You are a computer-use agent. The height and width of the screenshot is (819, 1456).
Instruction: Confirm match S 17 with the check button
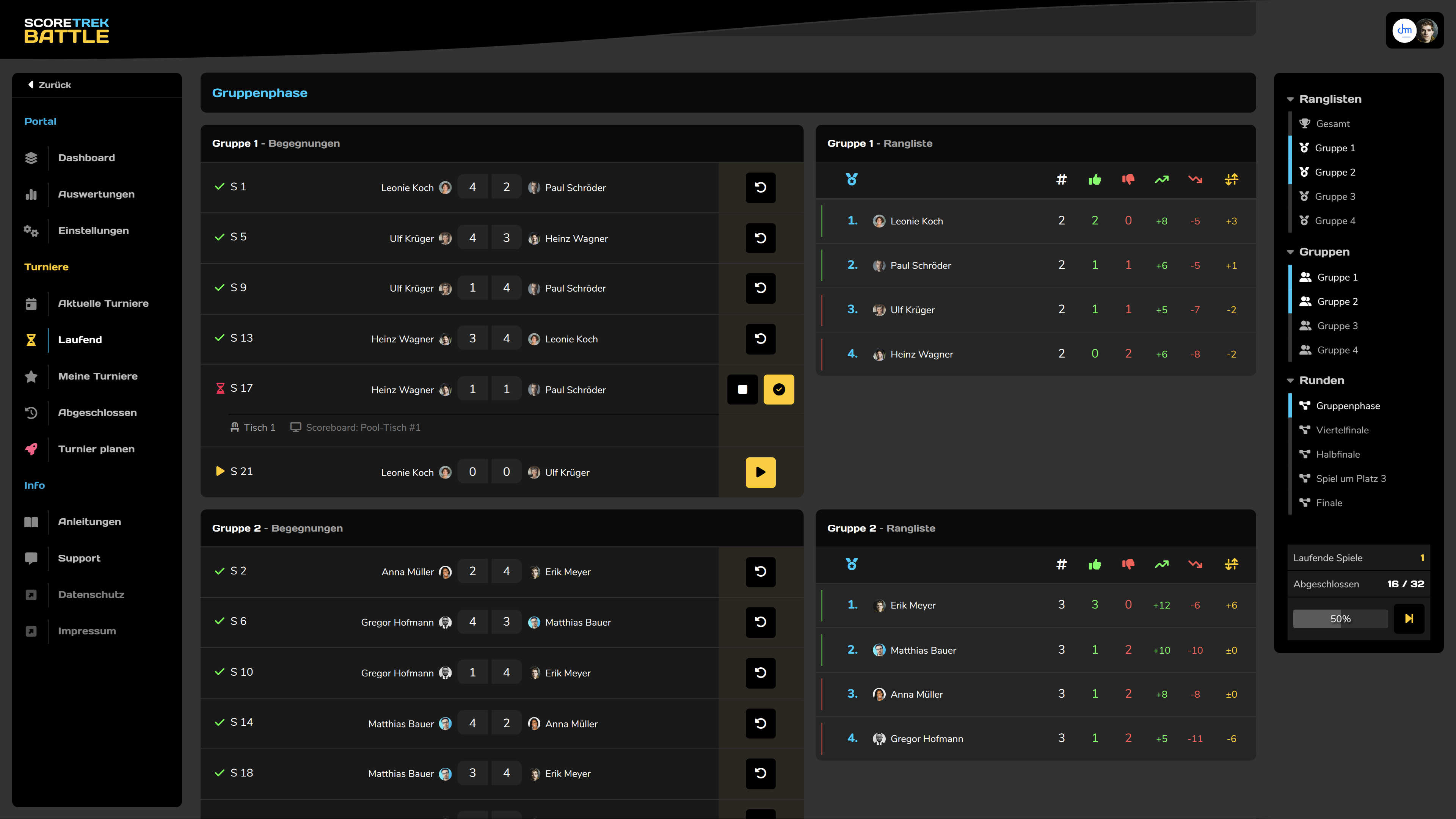pos(779,389)
